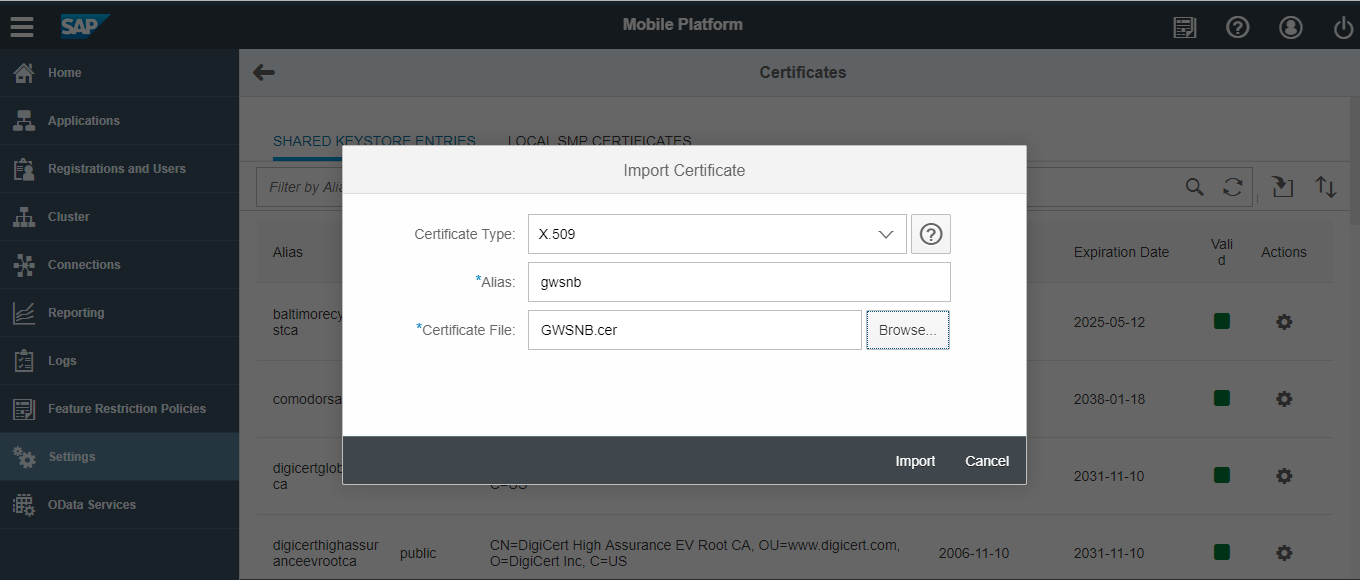Open the navigation hamburger menu

(22, 26)
